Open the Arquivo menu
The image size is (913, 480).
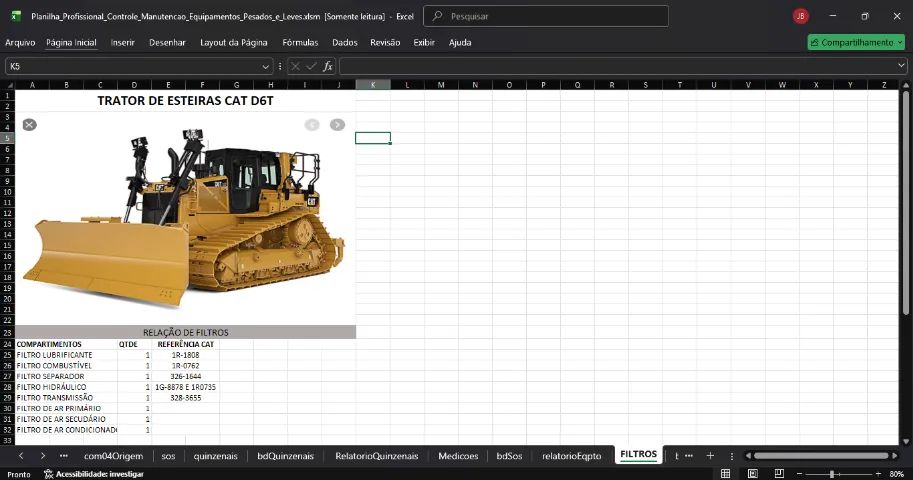(20, 42)
